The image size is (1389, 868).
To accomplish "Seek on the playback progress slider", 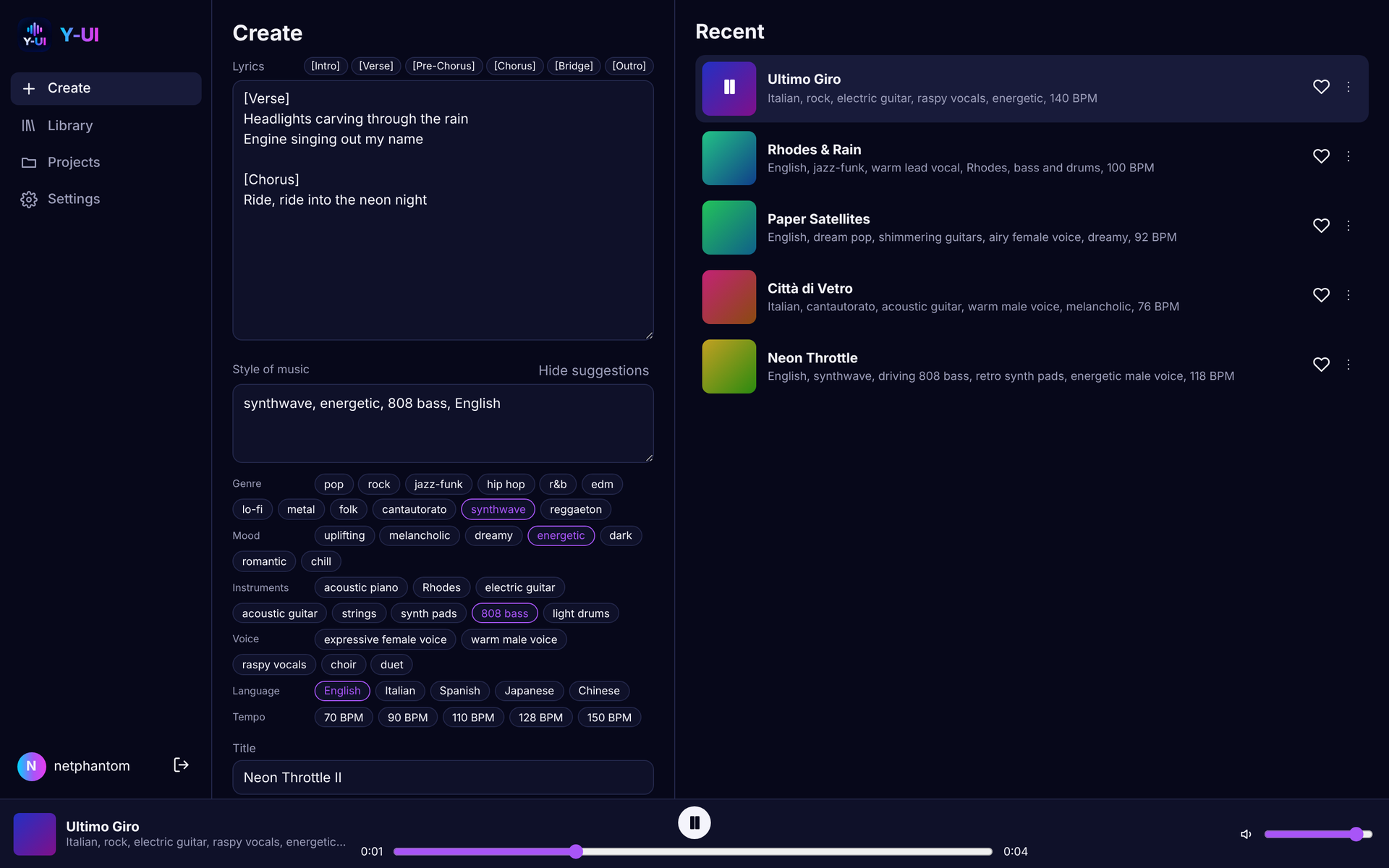I will (x=693, y=851).
